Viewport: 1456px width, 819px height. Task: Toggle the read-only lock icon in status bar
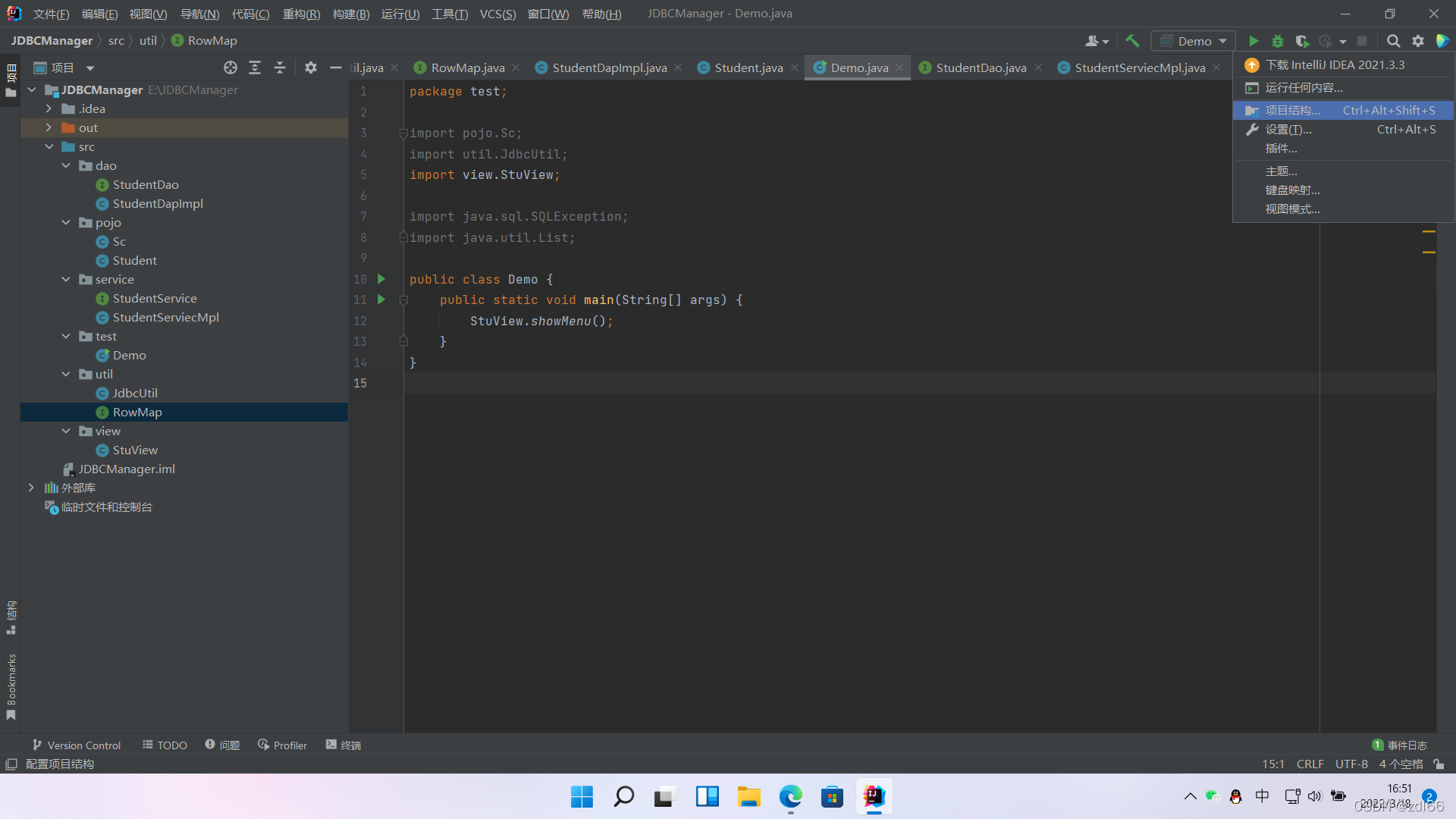click(1439, 764)
